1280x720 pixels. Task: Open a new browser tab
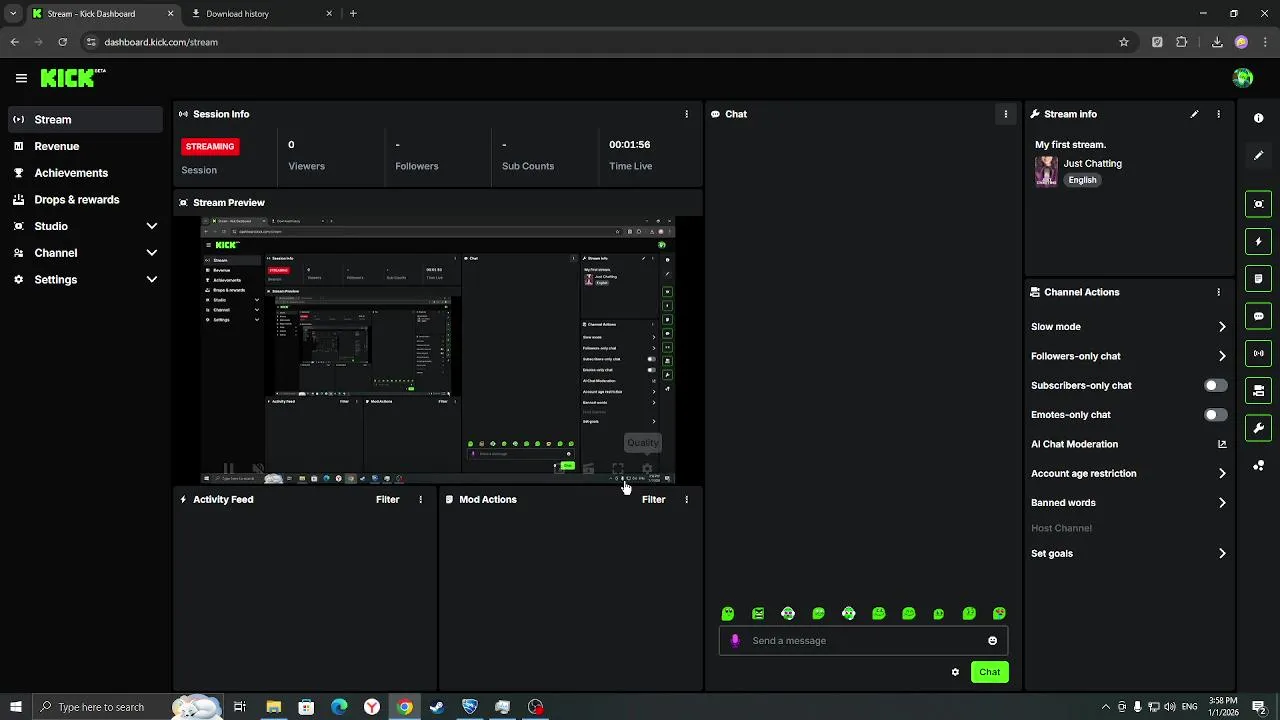(x=353, y=14)
